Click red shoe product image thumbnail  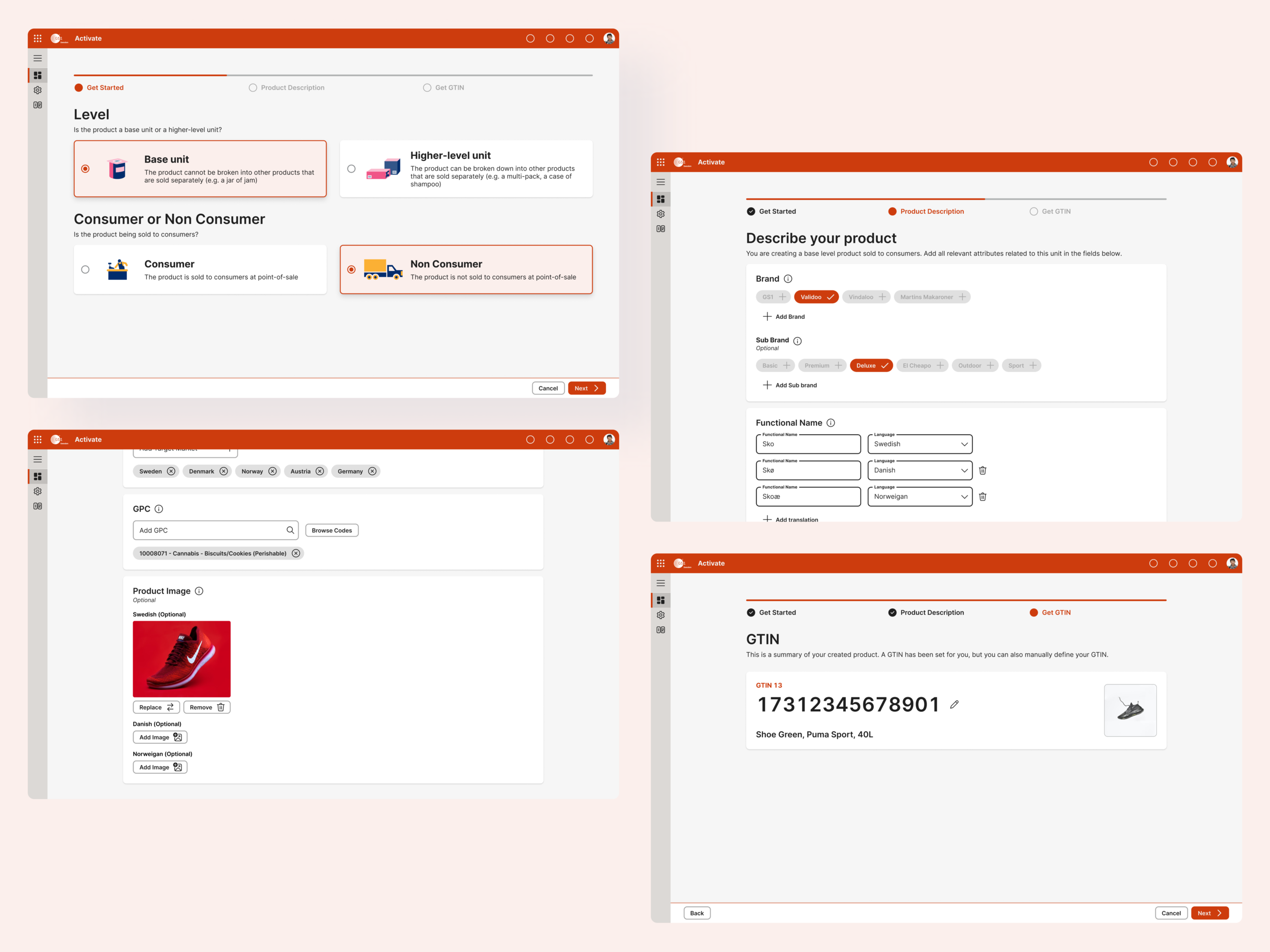pyautogui.click(x=181, y=660)
